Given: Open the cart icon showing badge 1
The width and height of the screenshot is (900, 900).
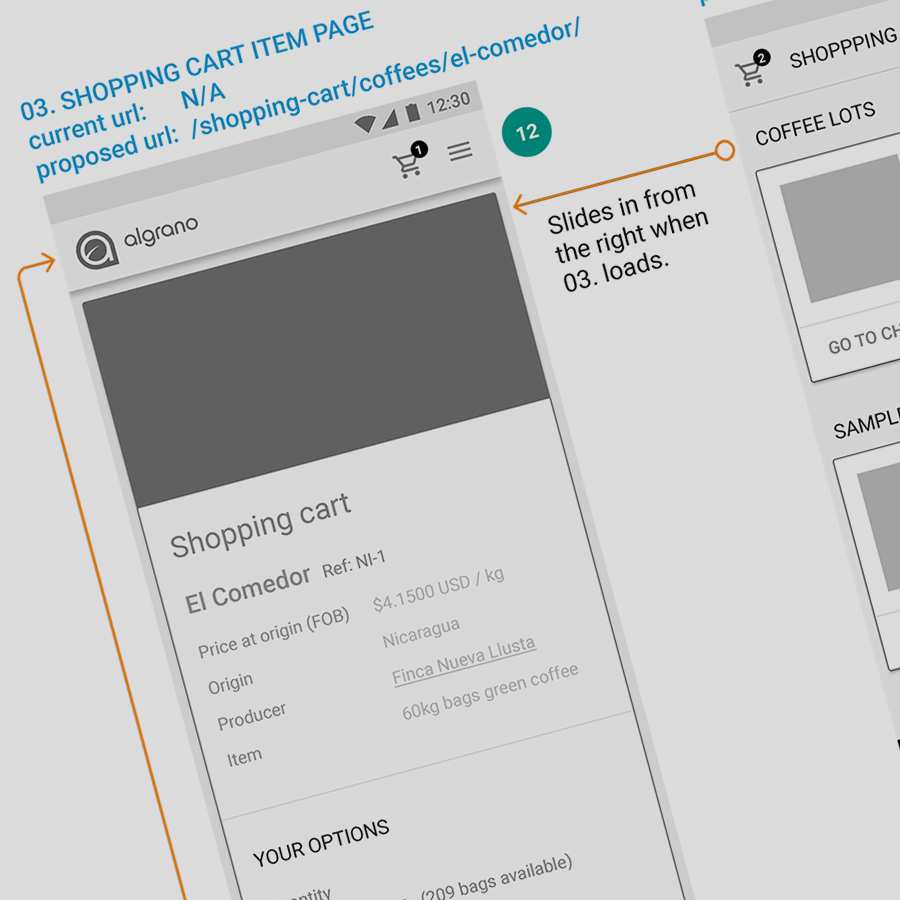Looking at the screenshot, I should click(x=409, y=163).
